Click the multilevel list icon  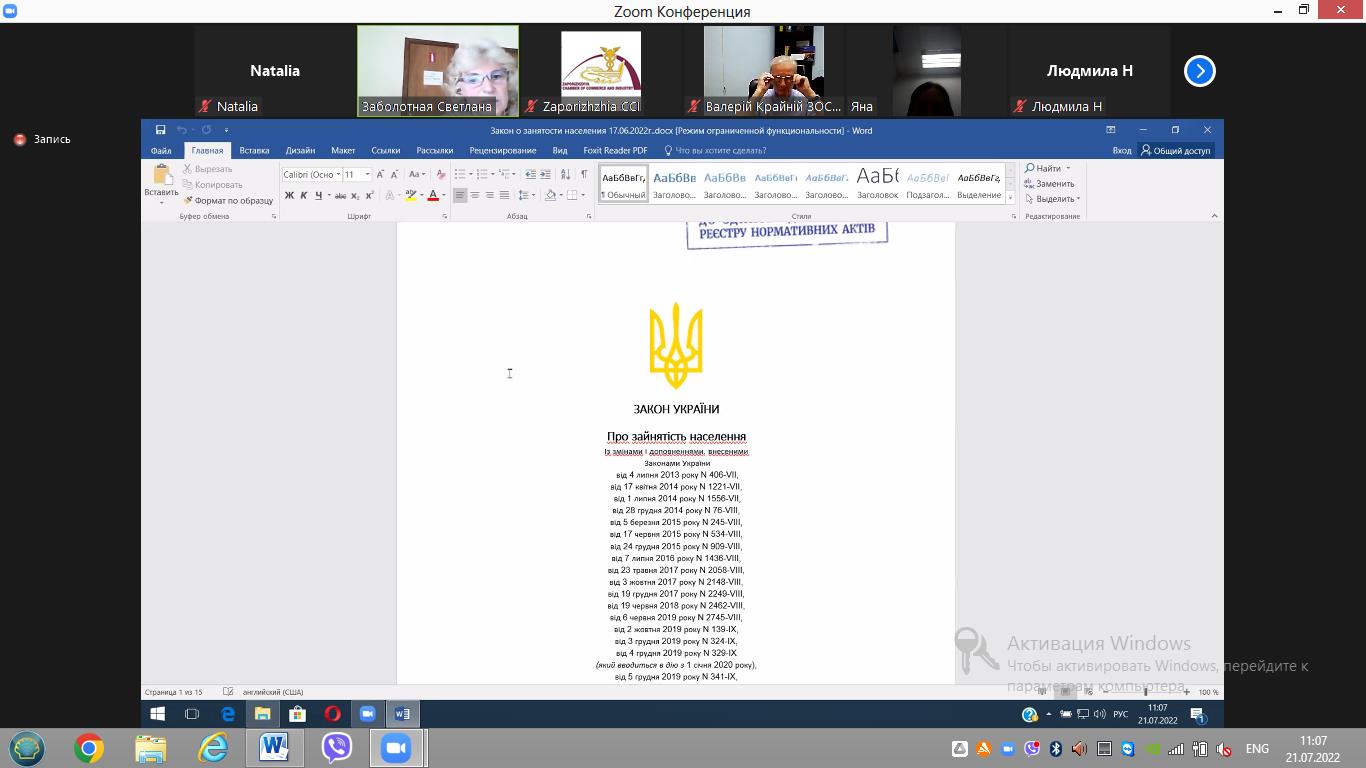[505, 174]
